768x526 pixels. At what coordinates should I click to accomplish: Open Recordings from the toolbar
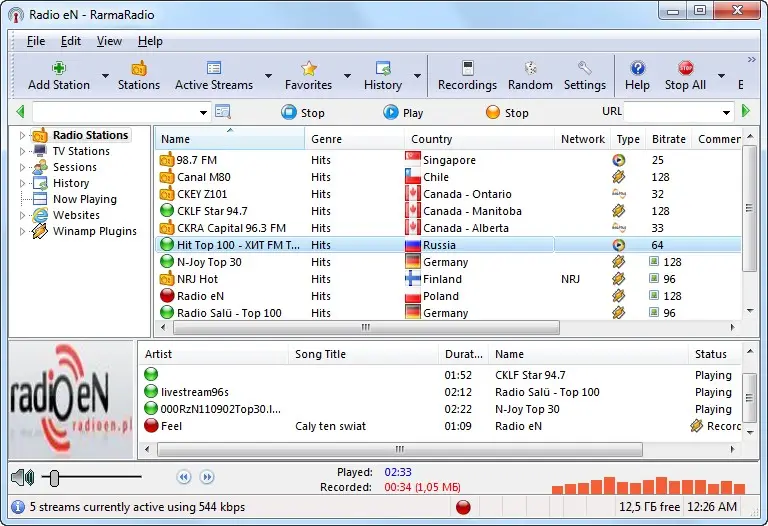(467, 75)
